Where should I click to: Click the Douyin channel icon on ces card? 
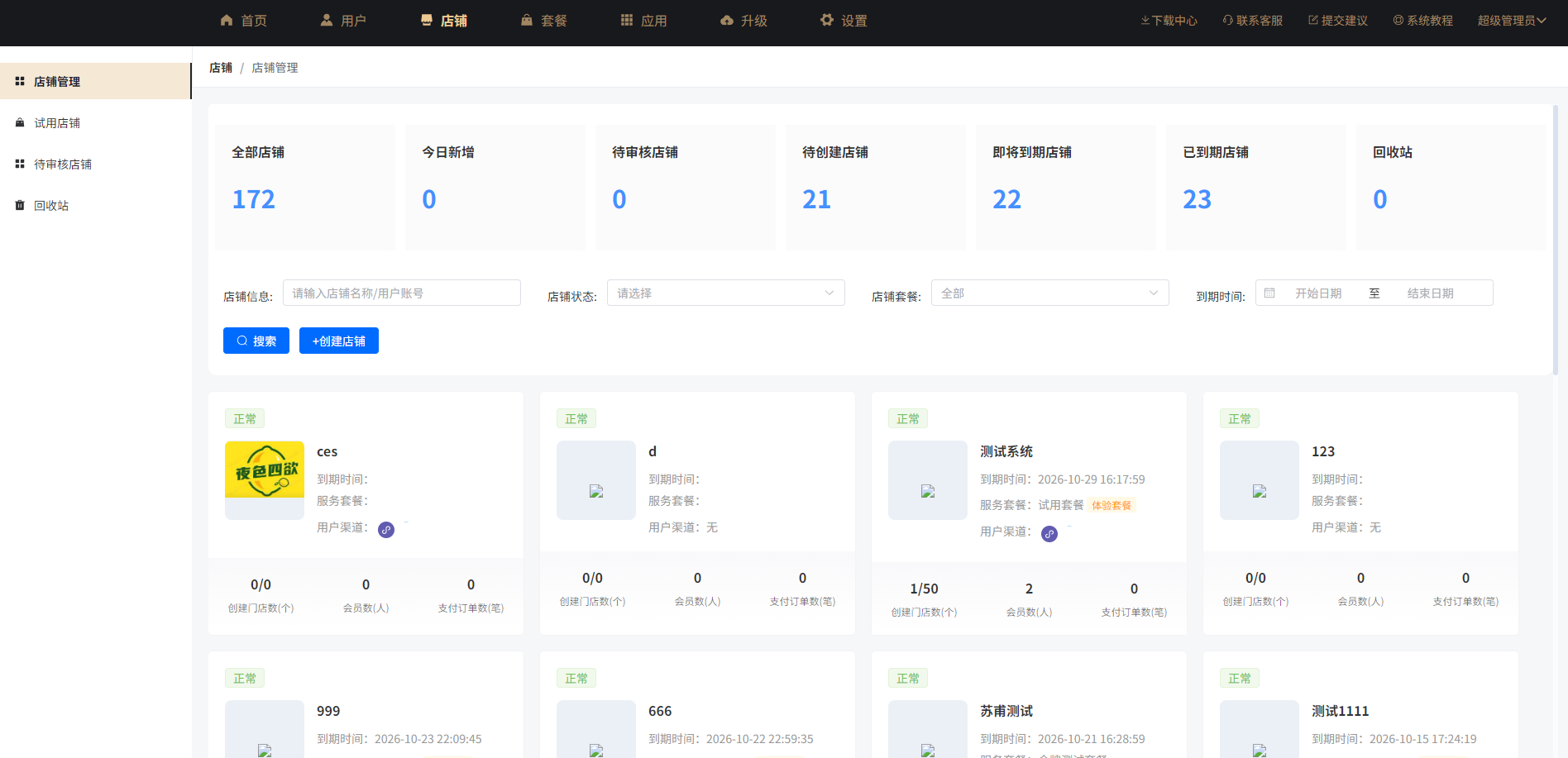point(385,529)
